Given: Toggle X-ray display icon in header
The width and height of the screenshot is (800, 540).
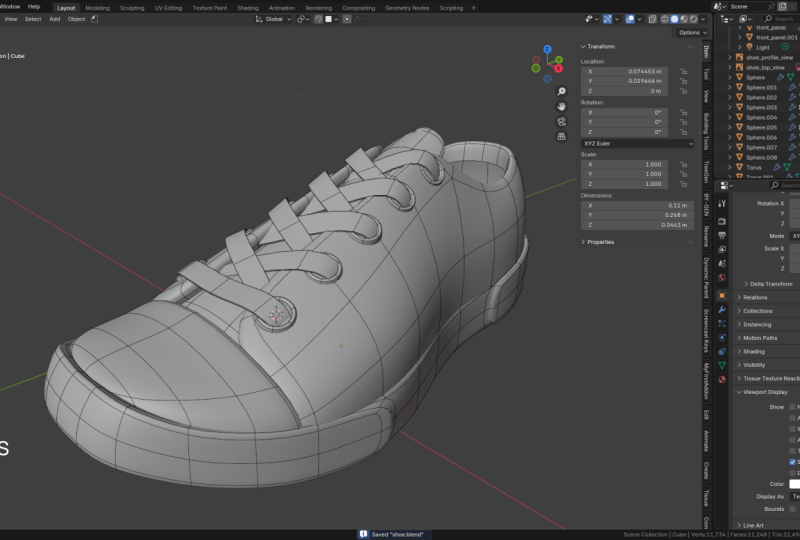Looking at the screenshot, I should tap(652, 19).
